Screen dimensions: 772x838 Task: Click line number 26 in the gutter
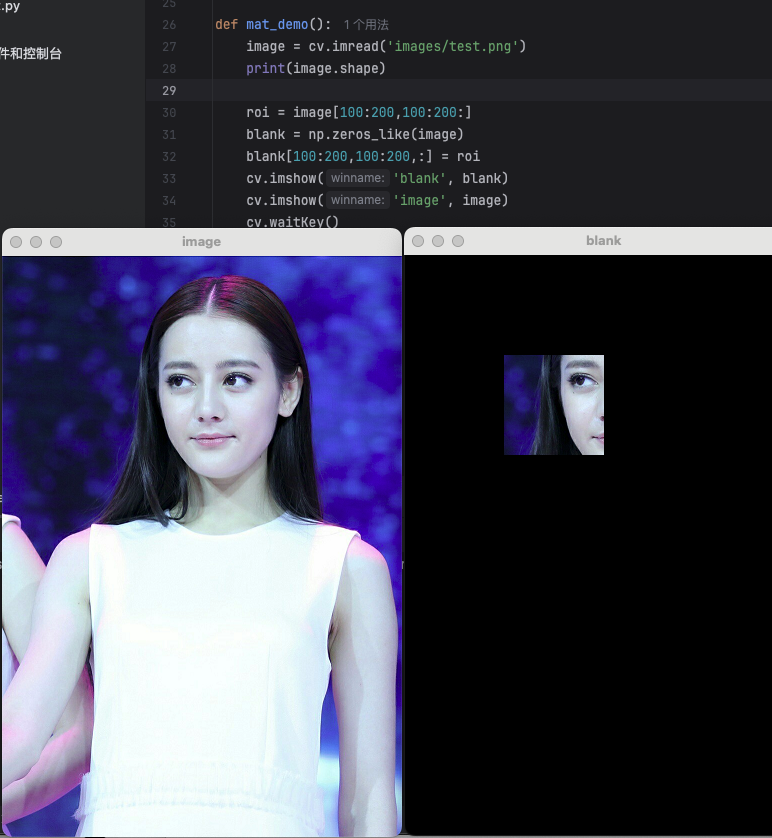coord(169,25)
